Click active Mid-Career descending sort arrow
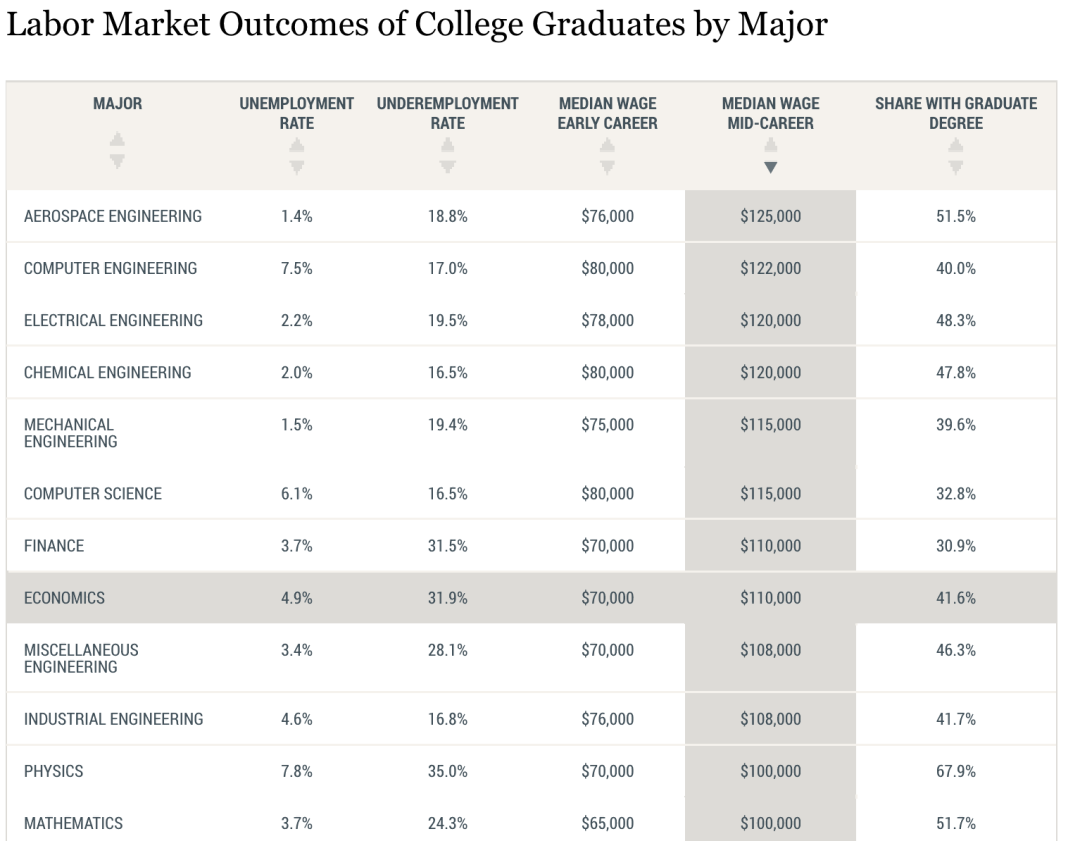The width and height of the screenshot is (1080, 841). pyautogui.click(x=770, y=166)
